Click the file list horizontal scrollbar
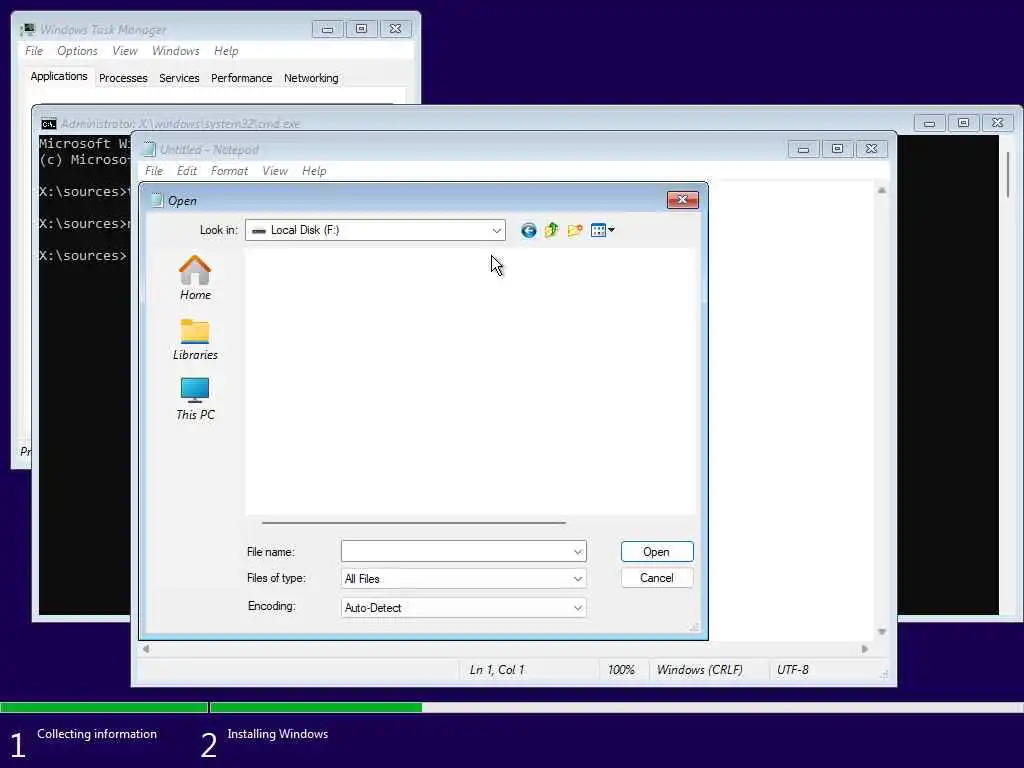The height and width of the screenshot is (768, 1024). click(414, 522)
